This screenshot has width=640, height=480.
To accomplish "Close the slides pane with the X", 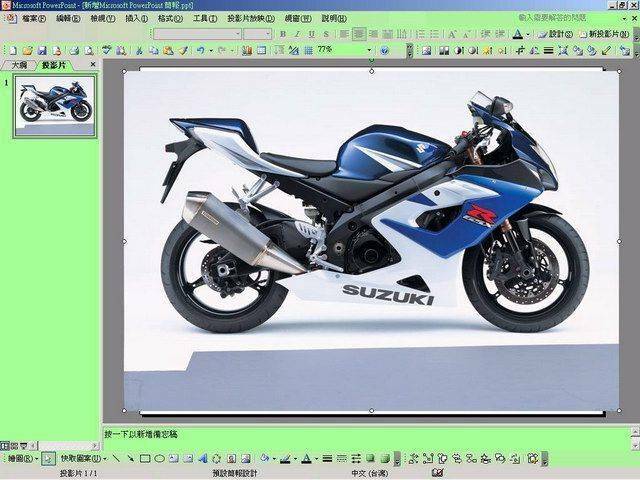I will [x=93, y=64].
